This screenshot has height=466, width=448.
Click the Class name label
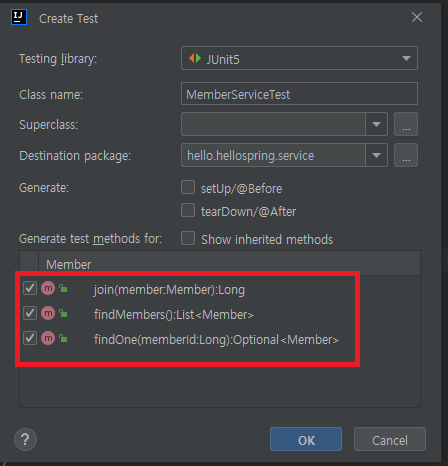pyautogui.click(x=51, y=95)
